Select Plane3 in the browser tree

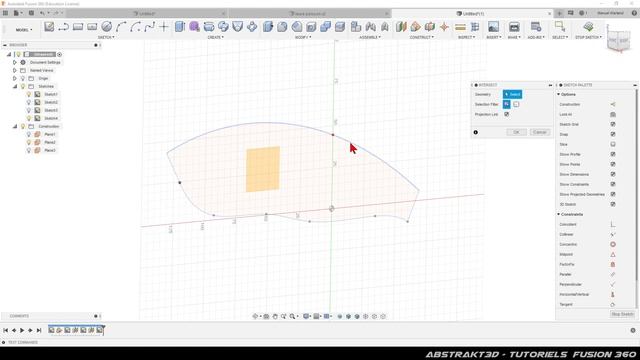click(50, 150)
